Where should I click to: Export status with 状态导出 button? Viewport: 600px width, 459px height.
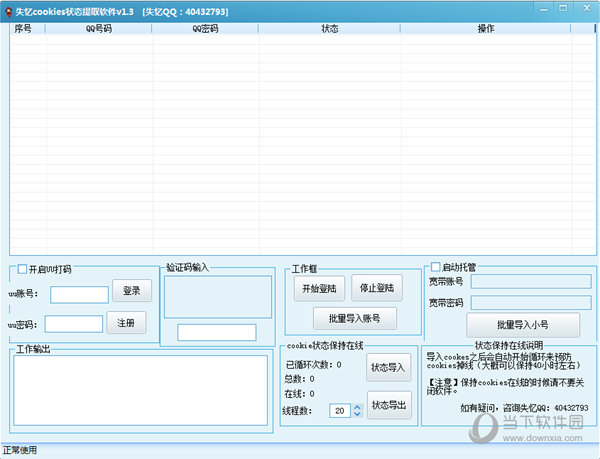point(389,405)
